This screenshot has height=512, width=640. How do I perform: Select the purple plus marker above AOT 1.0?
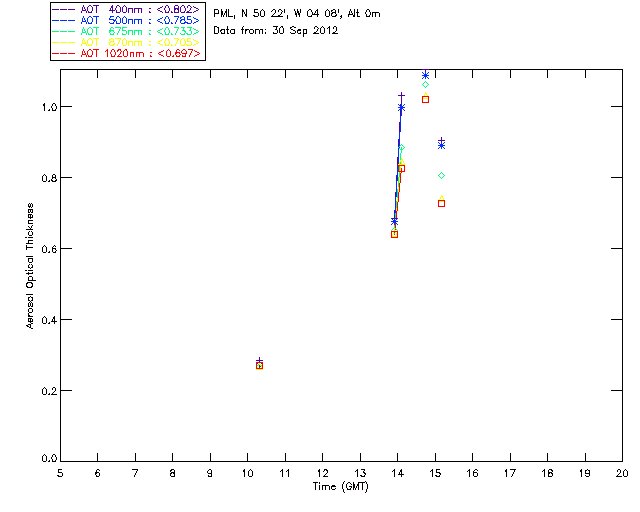401,96
